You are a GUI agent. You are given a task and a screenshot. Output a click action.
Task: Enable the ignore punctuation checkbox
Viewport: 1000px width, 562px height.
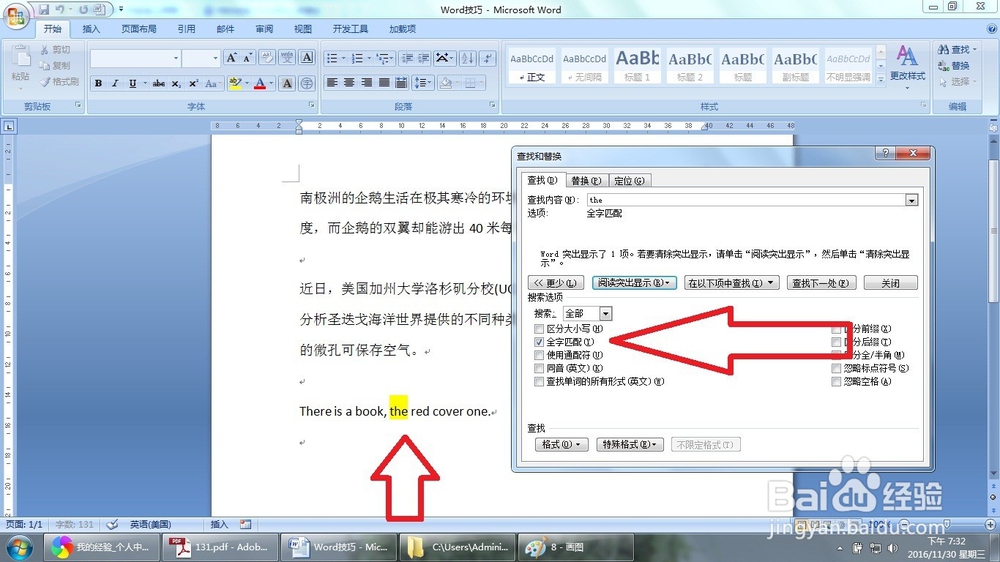click(x=836, y=369)
